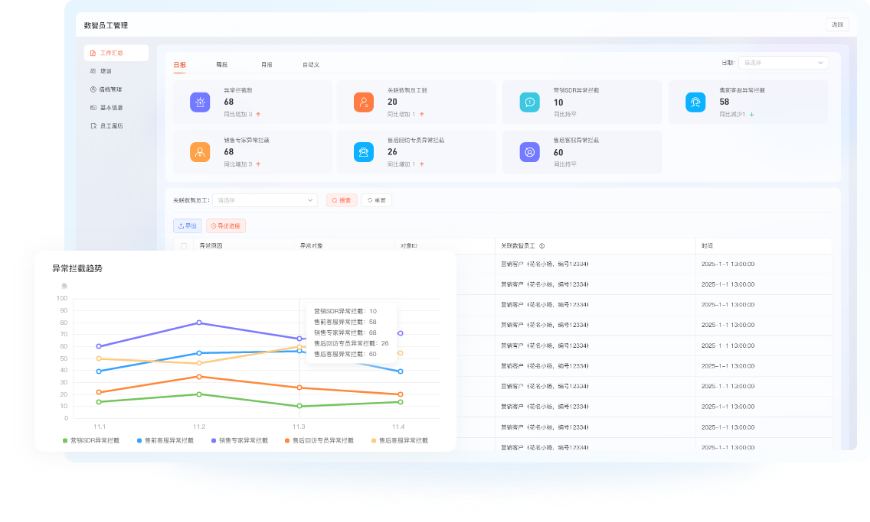Toggle the green 营销SDR异常拦截 legend entry
Viewport: 870px width, 522px height.
pyautogui.click(x=91, y=440)
